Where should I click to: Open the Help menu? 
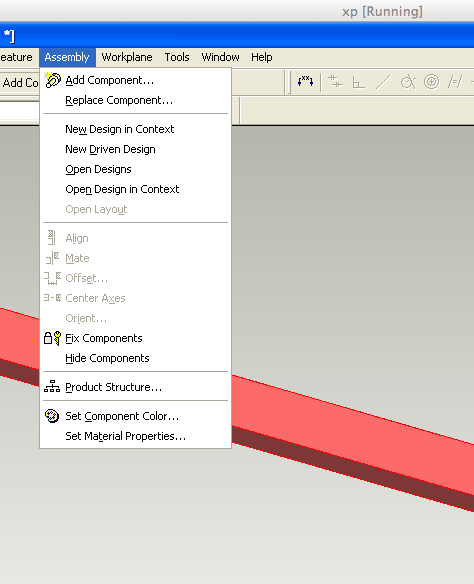262,57
